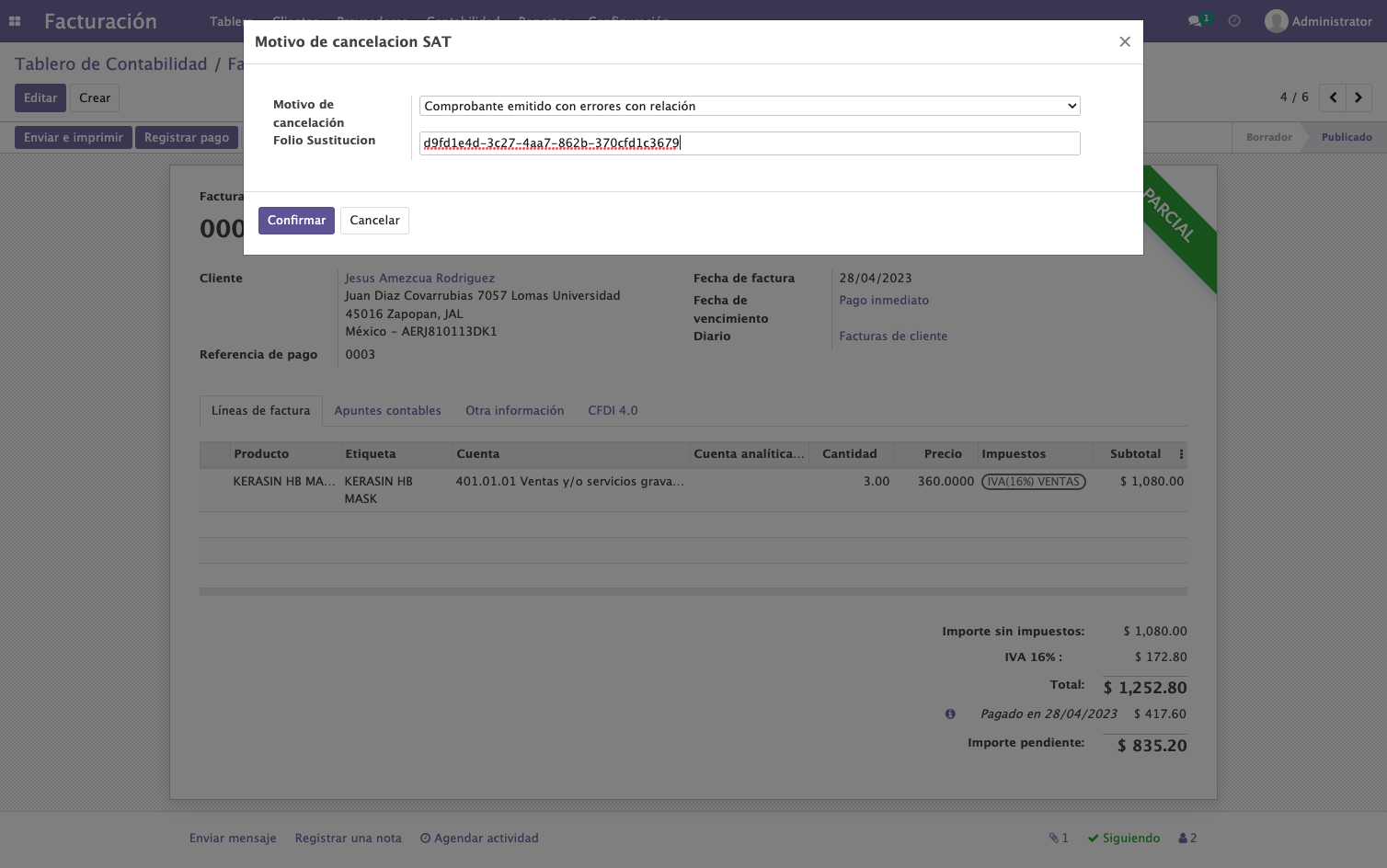Click Agendar actividad
This screenshot has width=1387, height=868.
pyautogui.click(x=479, y=839)
